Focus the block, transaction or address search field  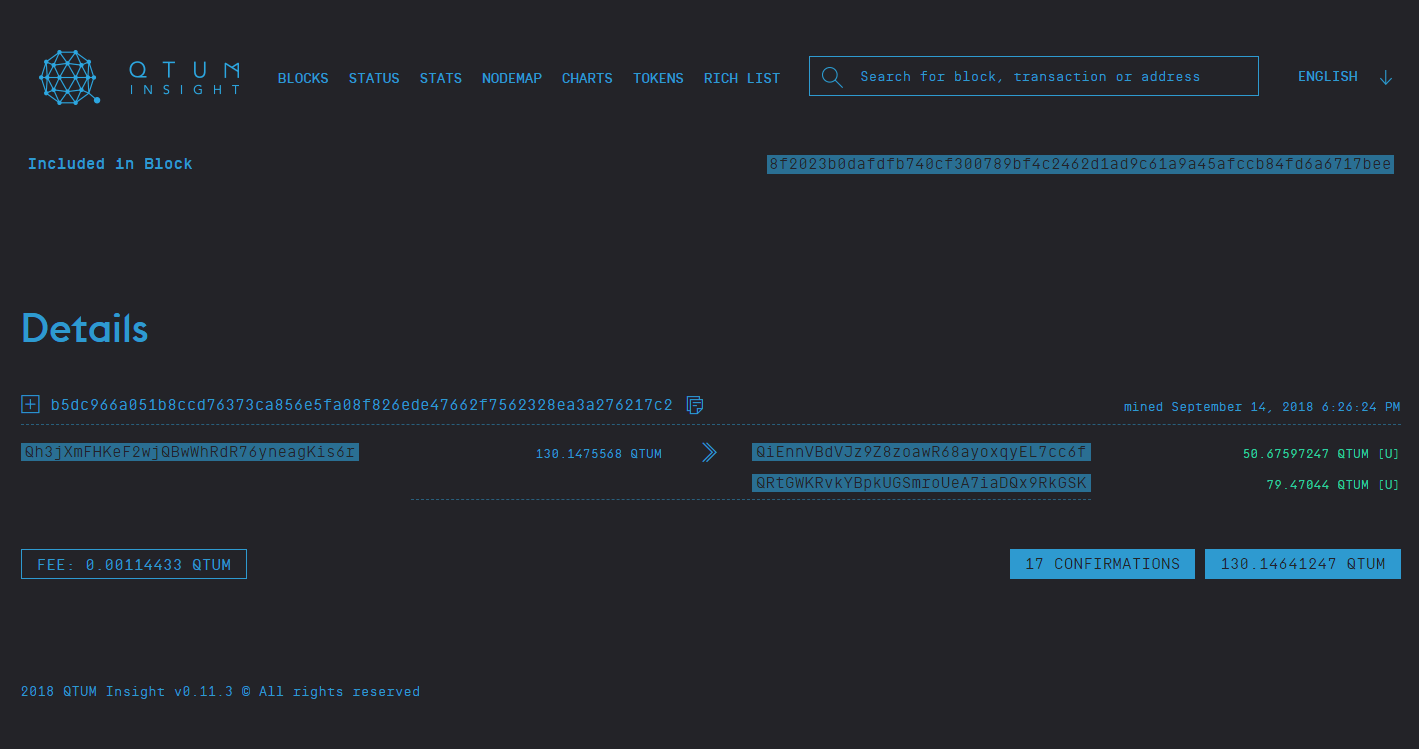coord(1034,76)
